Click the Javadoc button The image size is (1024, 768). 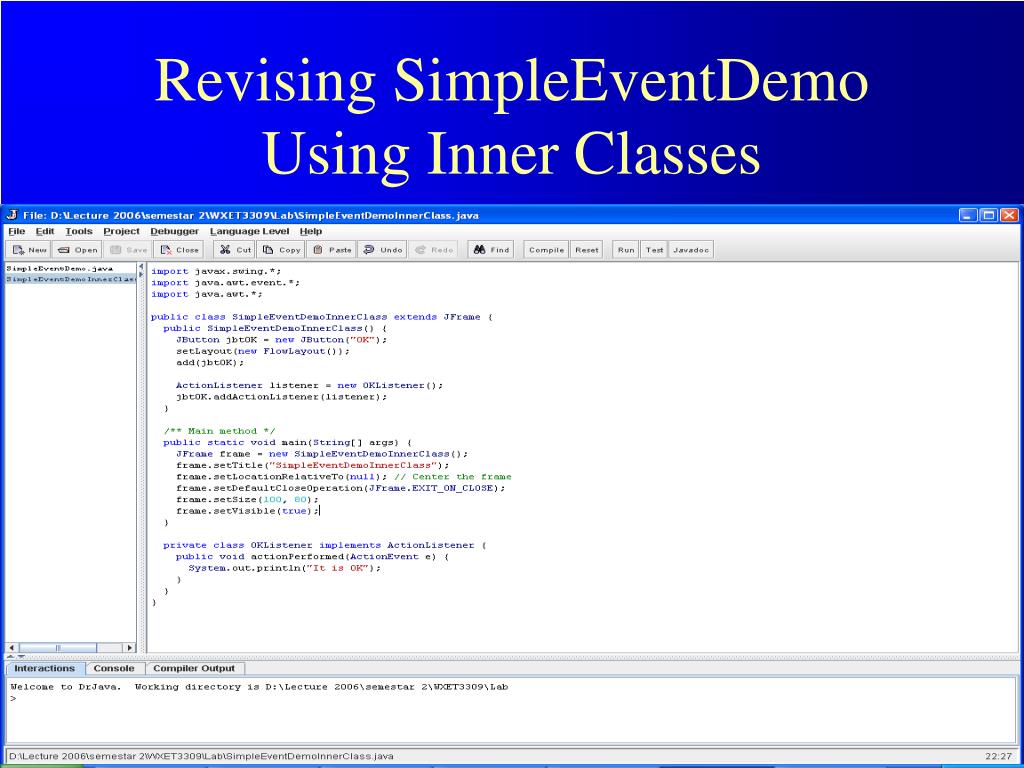(691, 249)
